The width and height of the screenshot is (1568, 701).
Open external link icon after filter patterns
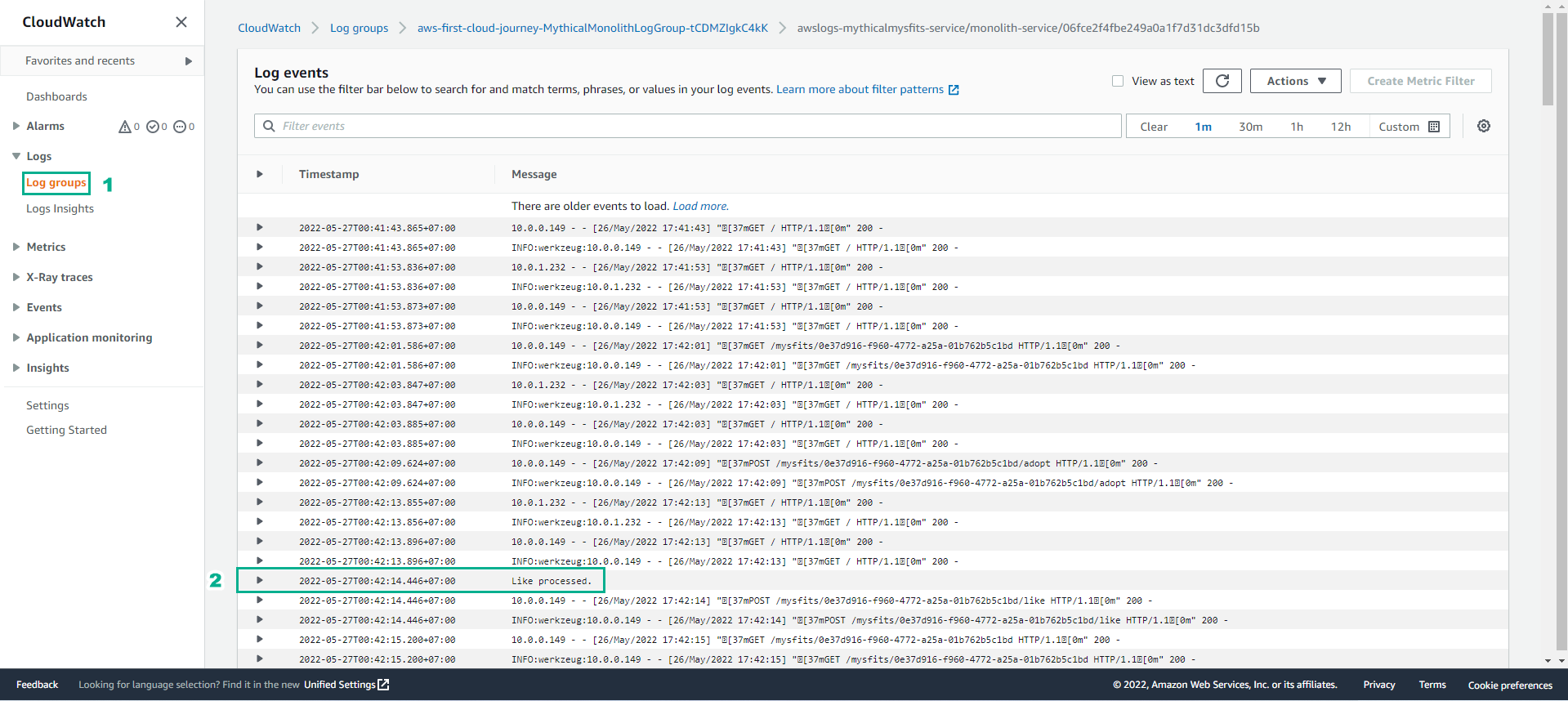click(x=954, y=90)
